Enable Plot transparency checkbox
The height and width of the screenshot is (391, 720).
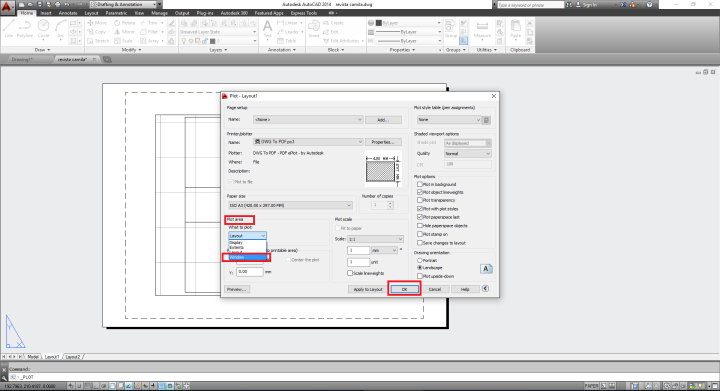(420, 200)
